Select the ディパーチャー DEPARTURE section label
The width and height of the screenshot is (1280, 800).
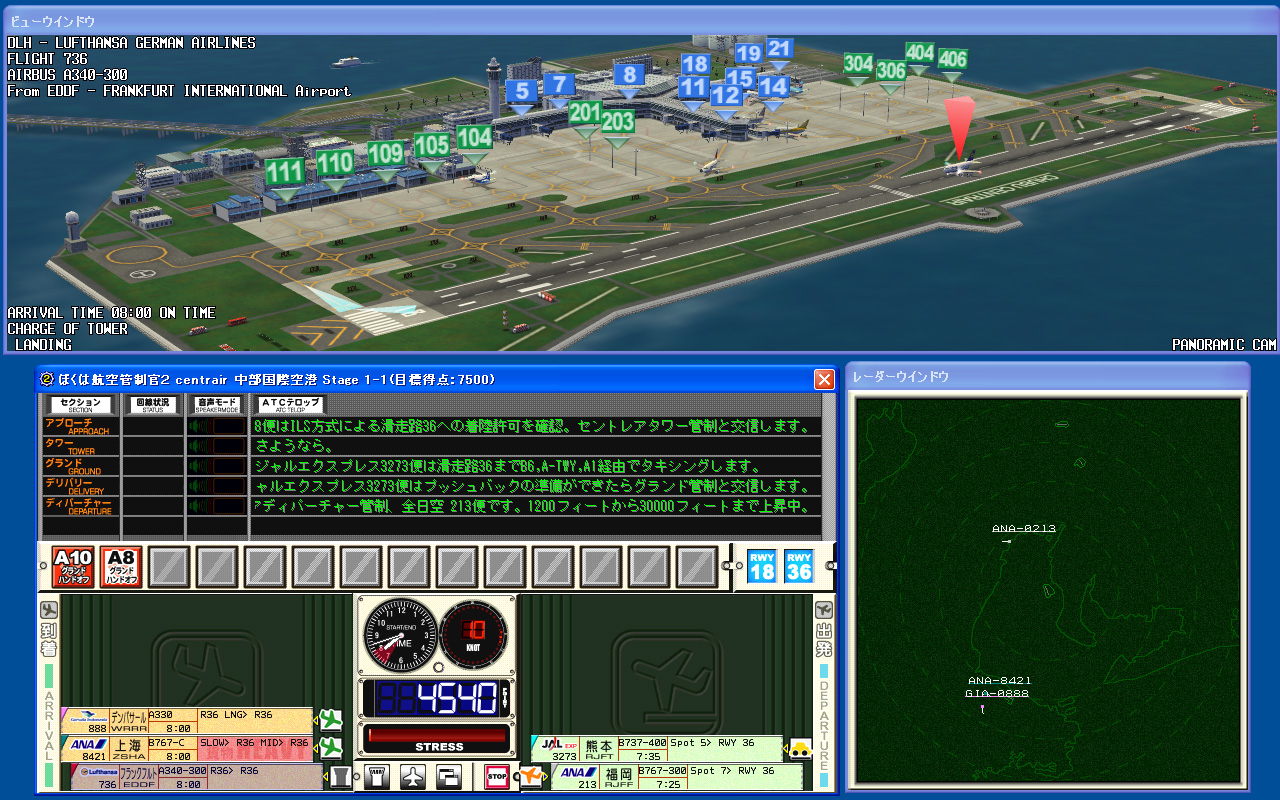coord(81,506)
